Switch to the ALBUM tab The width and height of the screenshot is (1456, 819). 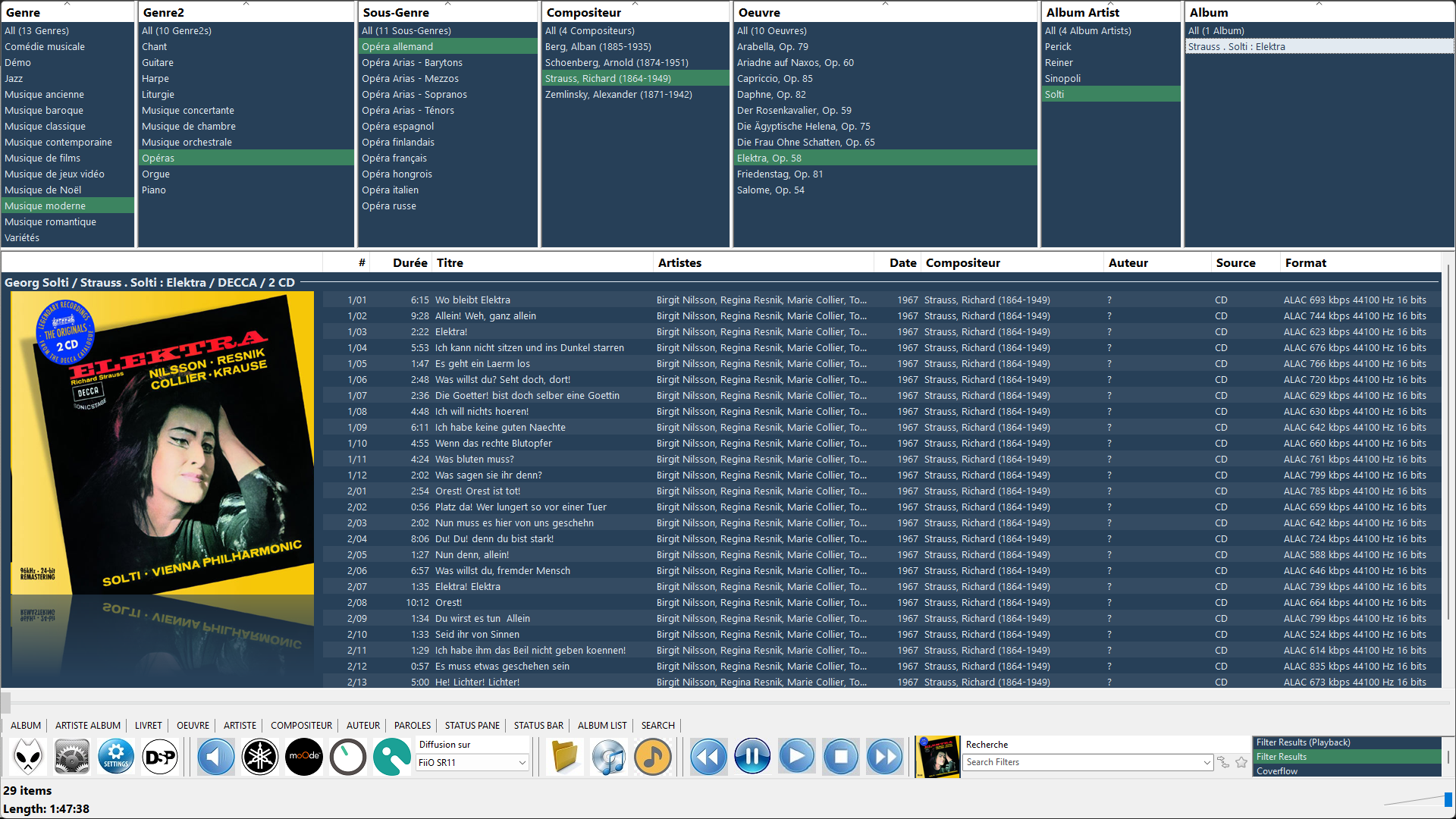tap(26, 725)
